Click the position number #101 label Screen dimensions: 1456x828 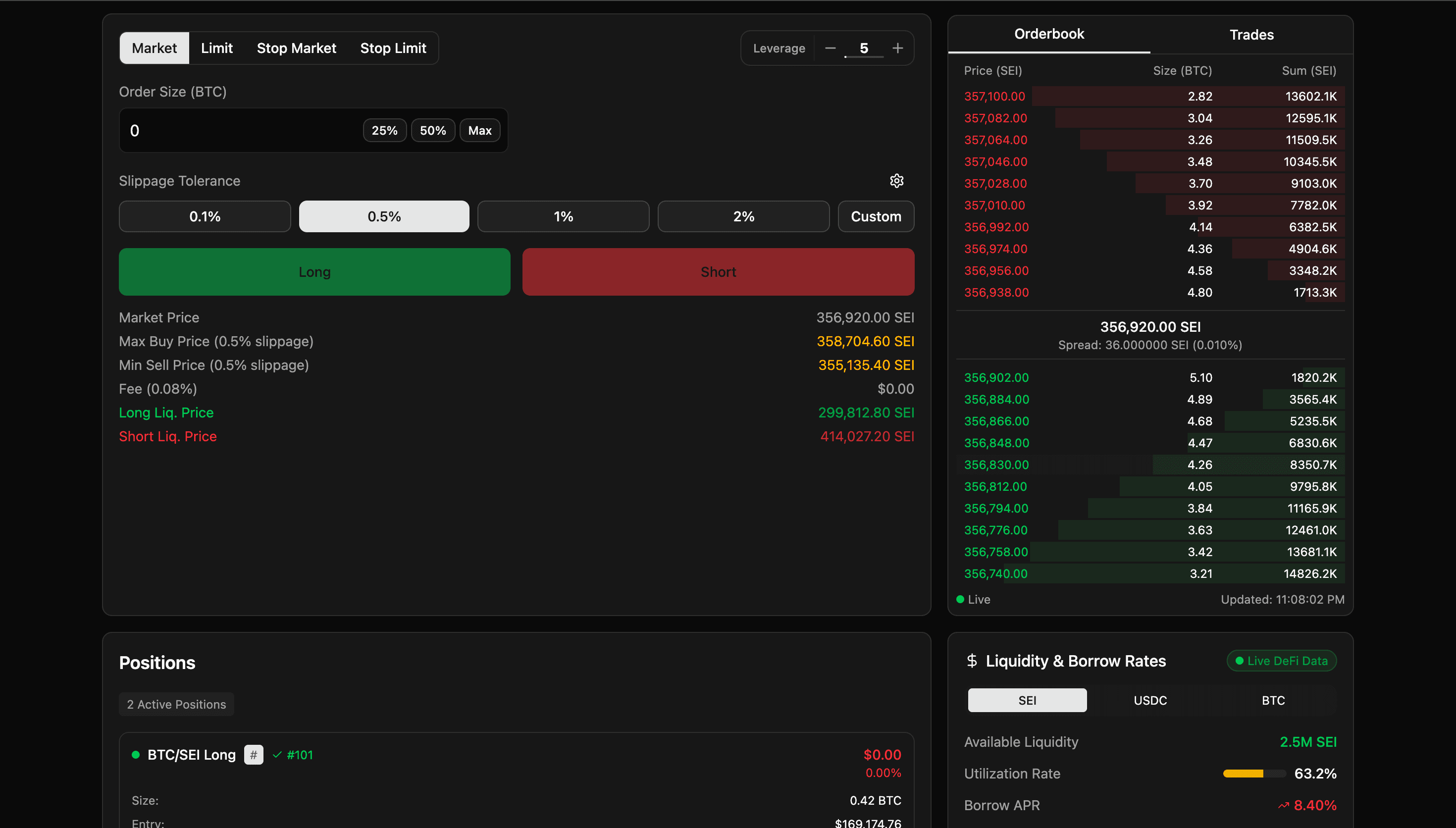click(x=300, y=755)
